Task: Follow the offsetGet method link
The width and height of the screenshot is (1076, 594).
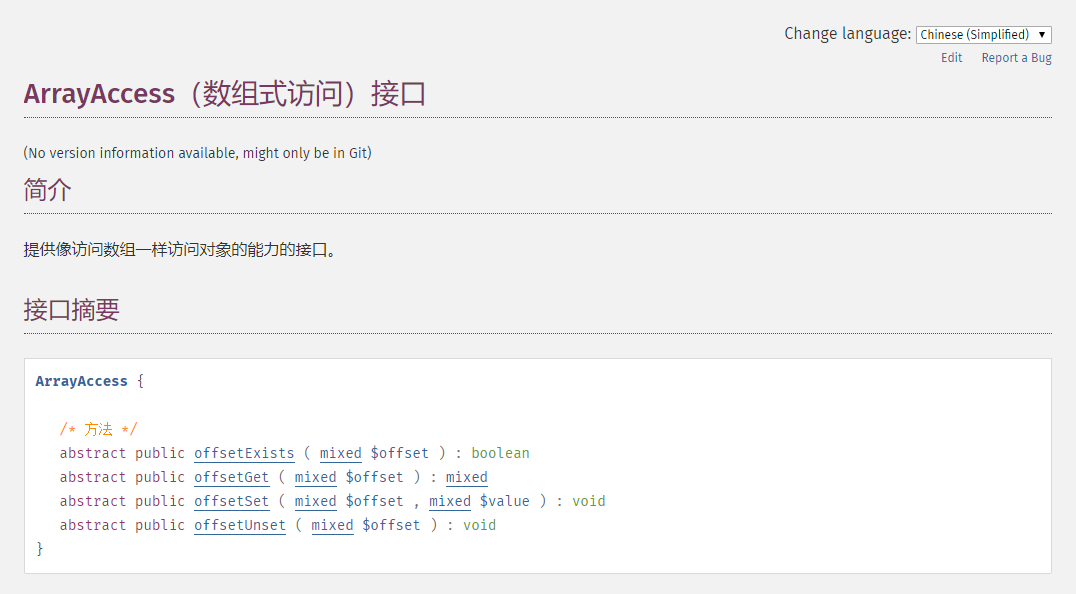Action: pyautogui.click(x=231, y=477)
